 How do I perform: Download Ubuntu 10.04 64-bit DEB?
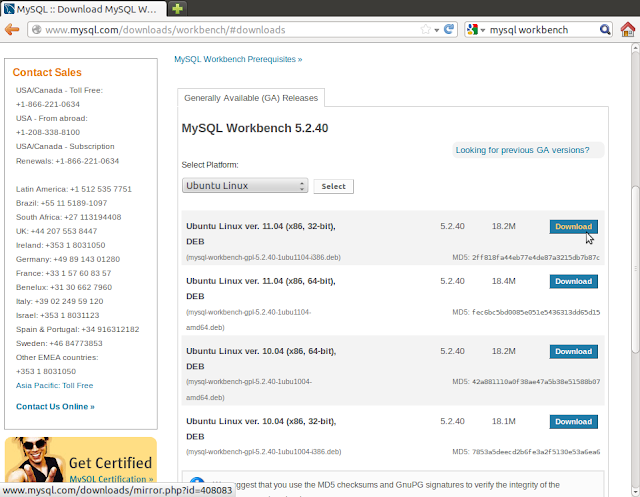click(x=573, y=351)
